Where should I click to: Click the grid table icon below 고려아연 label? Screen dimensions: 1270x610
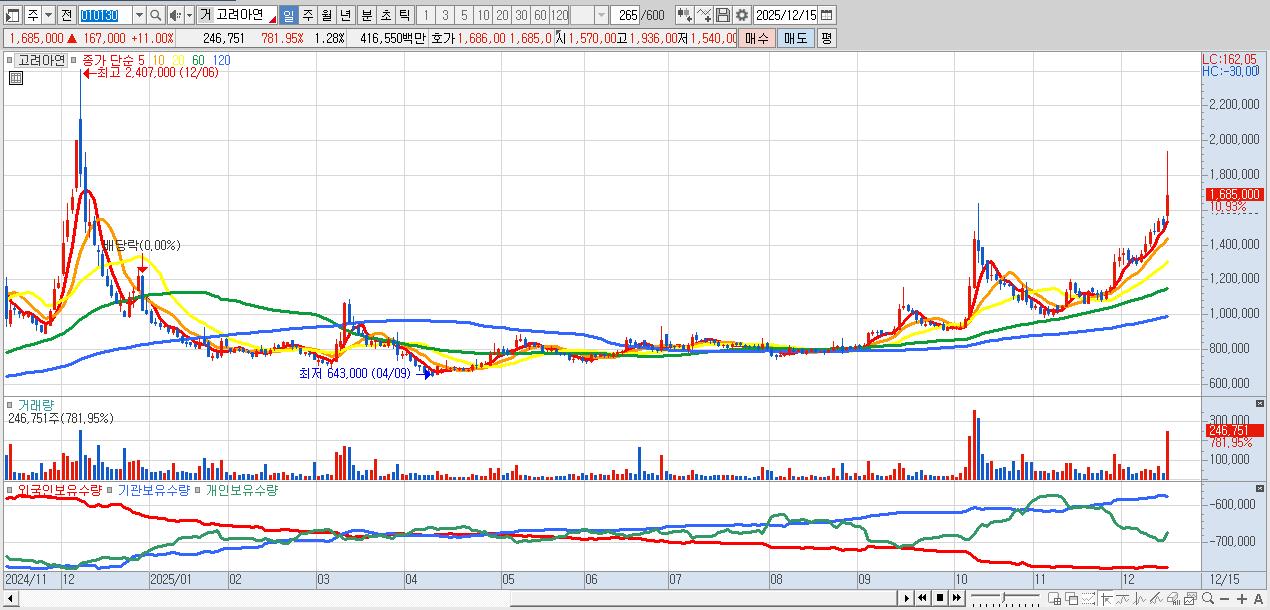(16, 78)
